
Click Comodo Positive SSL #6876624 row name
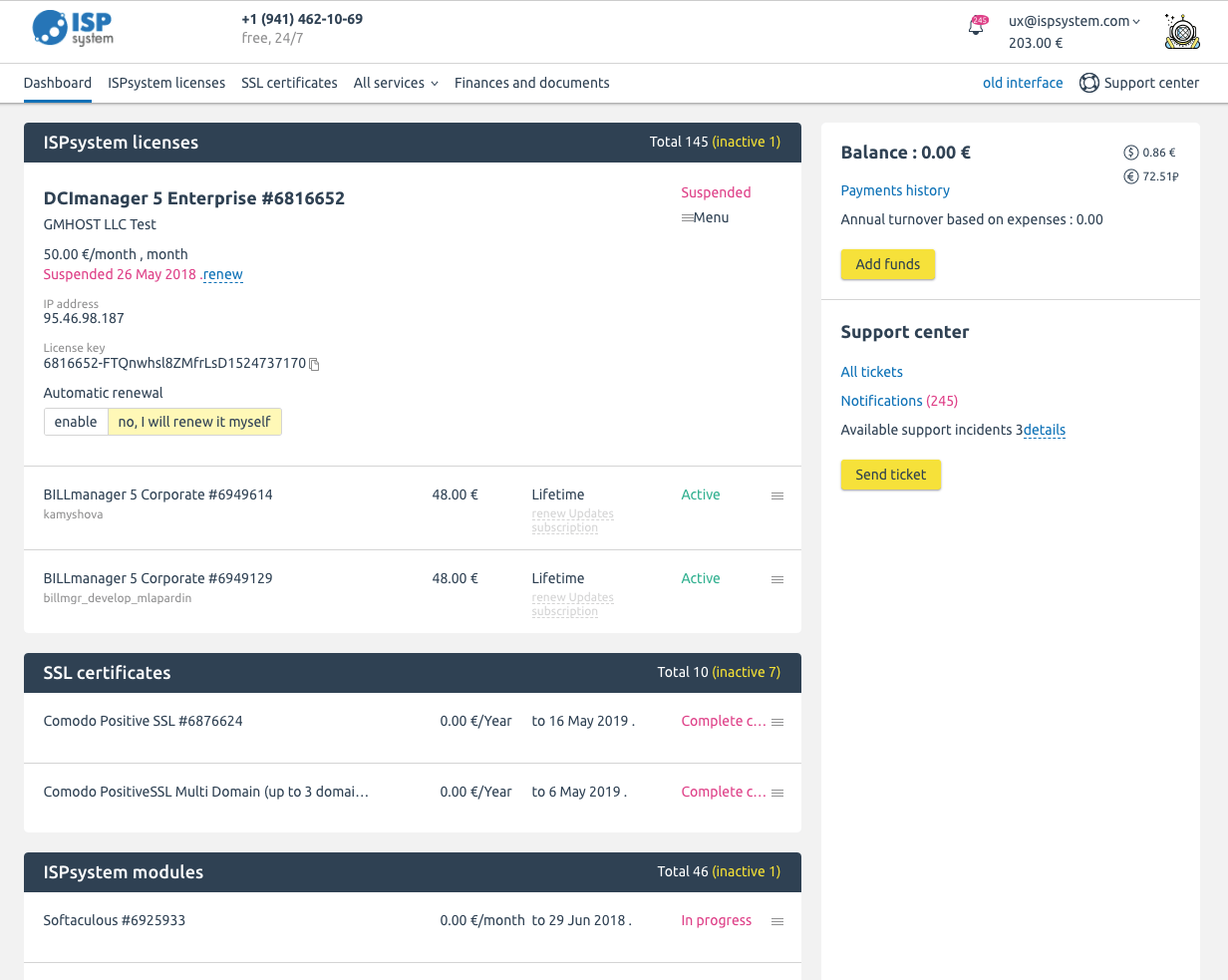[x=144, y=721]
